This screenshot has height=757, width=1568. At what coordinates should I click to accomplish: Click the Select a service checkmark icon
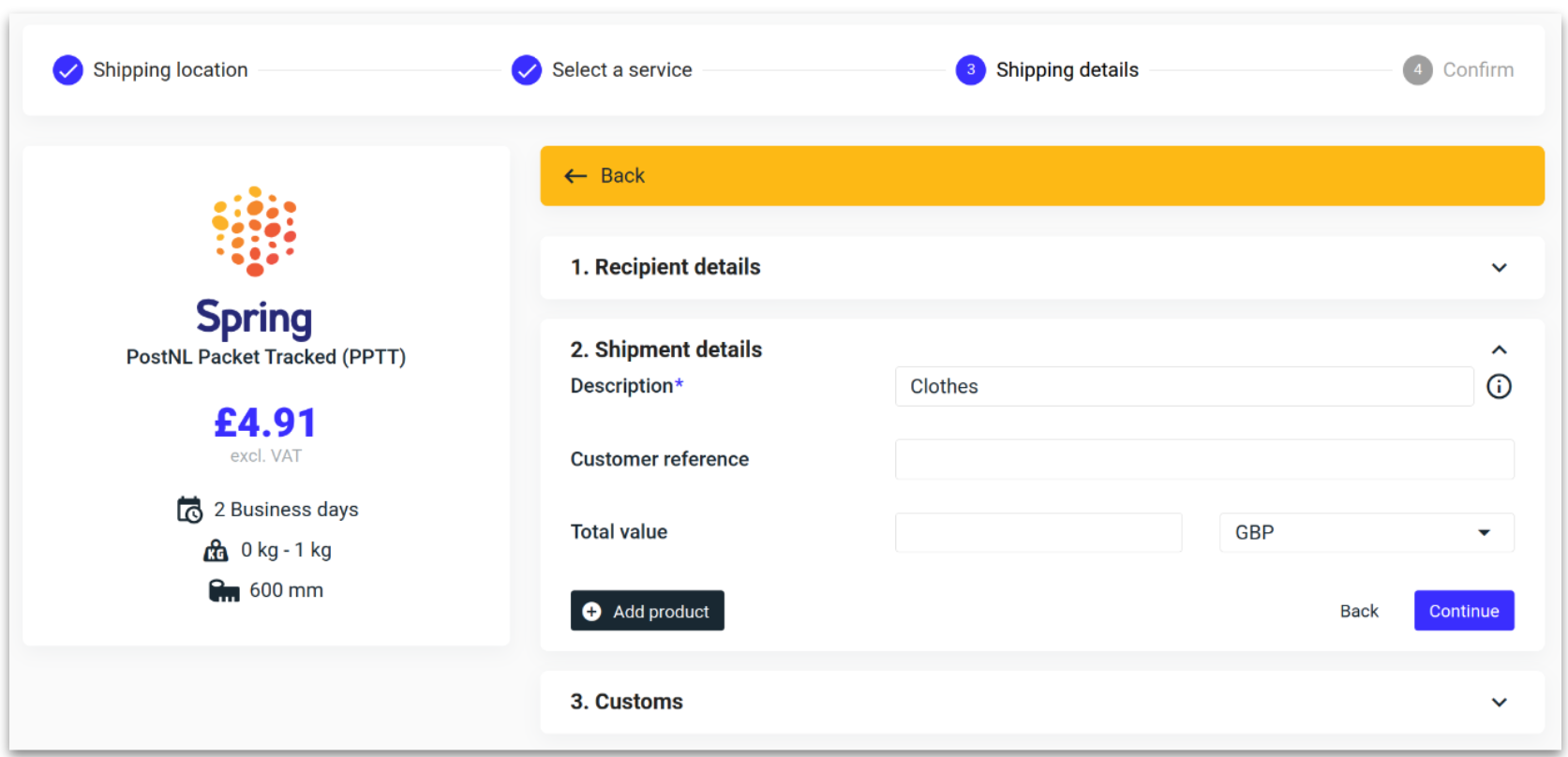click(527, 70)
